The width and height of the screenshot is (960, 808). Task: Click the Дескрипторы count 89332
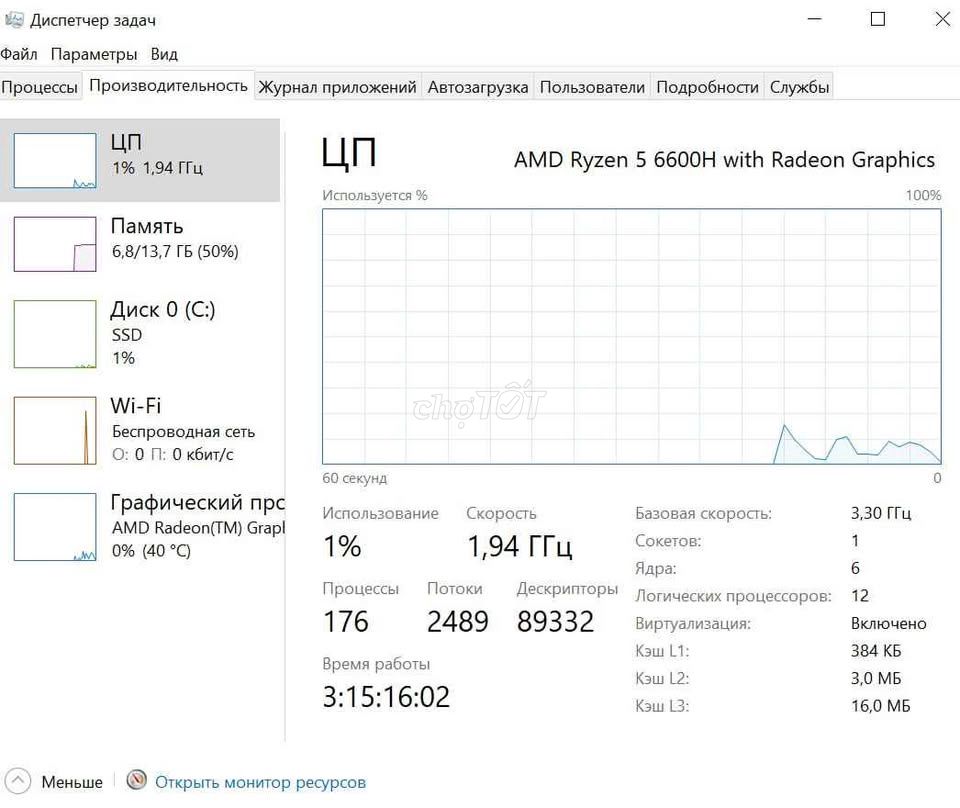(555, 621)
